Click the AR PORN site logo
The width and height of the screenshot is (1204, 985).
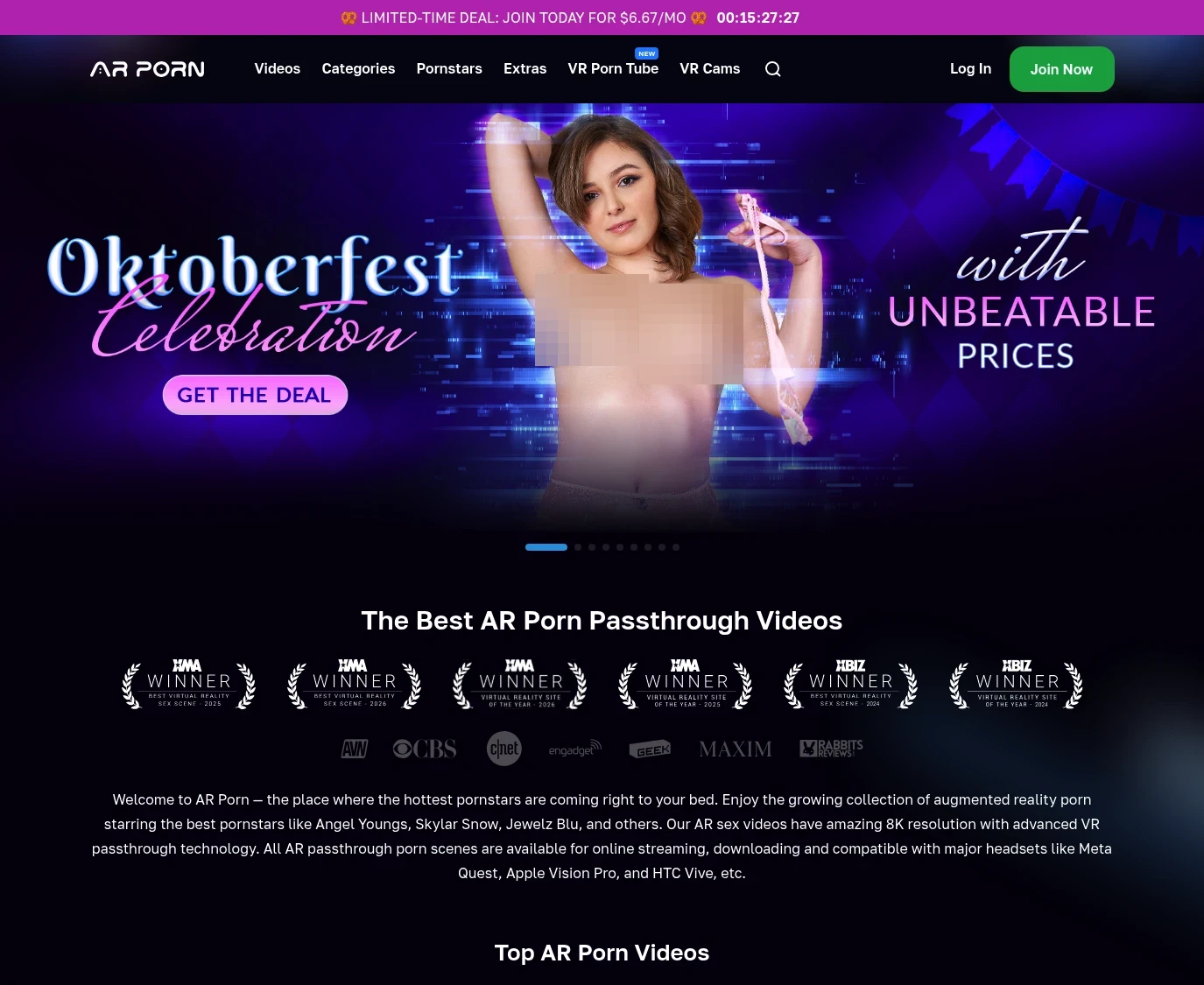click(x=147, y=69)
